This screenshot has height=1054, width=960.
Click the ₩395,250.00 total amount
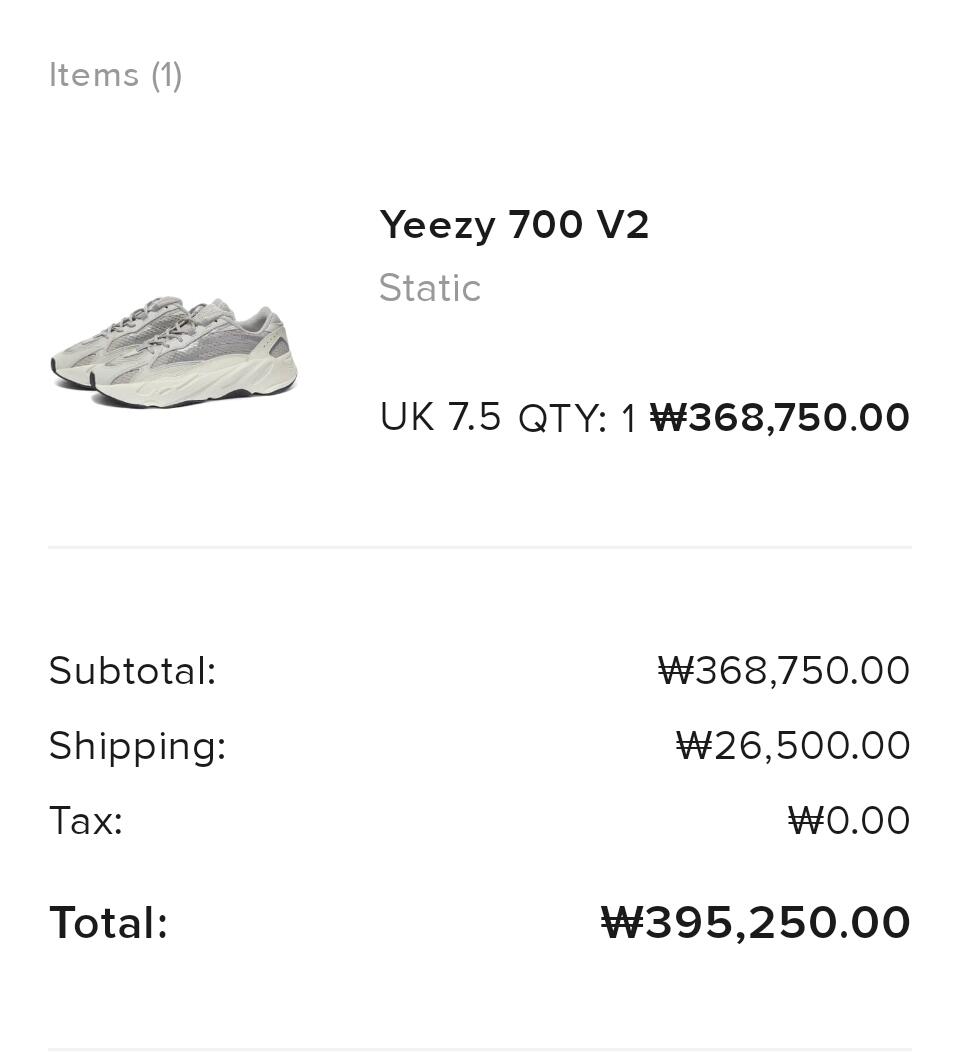tap(756, 923)
